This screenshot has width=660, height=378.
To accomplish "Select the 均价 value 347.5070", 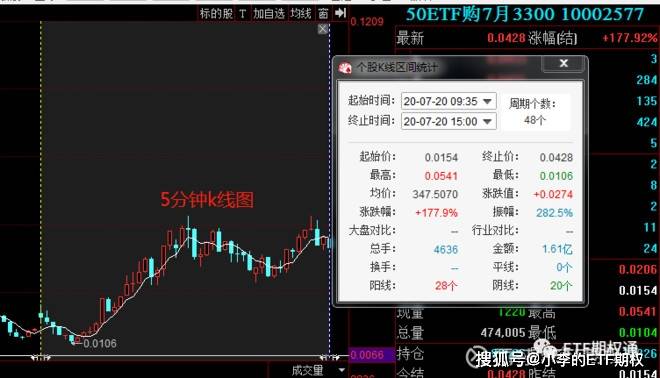I will click(435, 194).
